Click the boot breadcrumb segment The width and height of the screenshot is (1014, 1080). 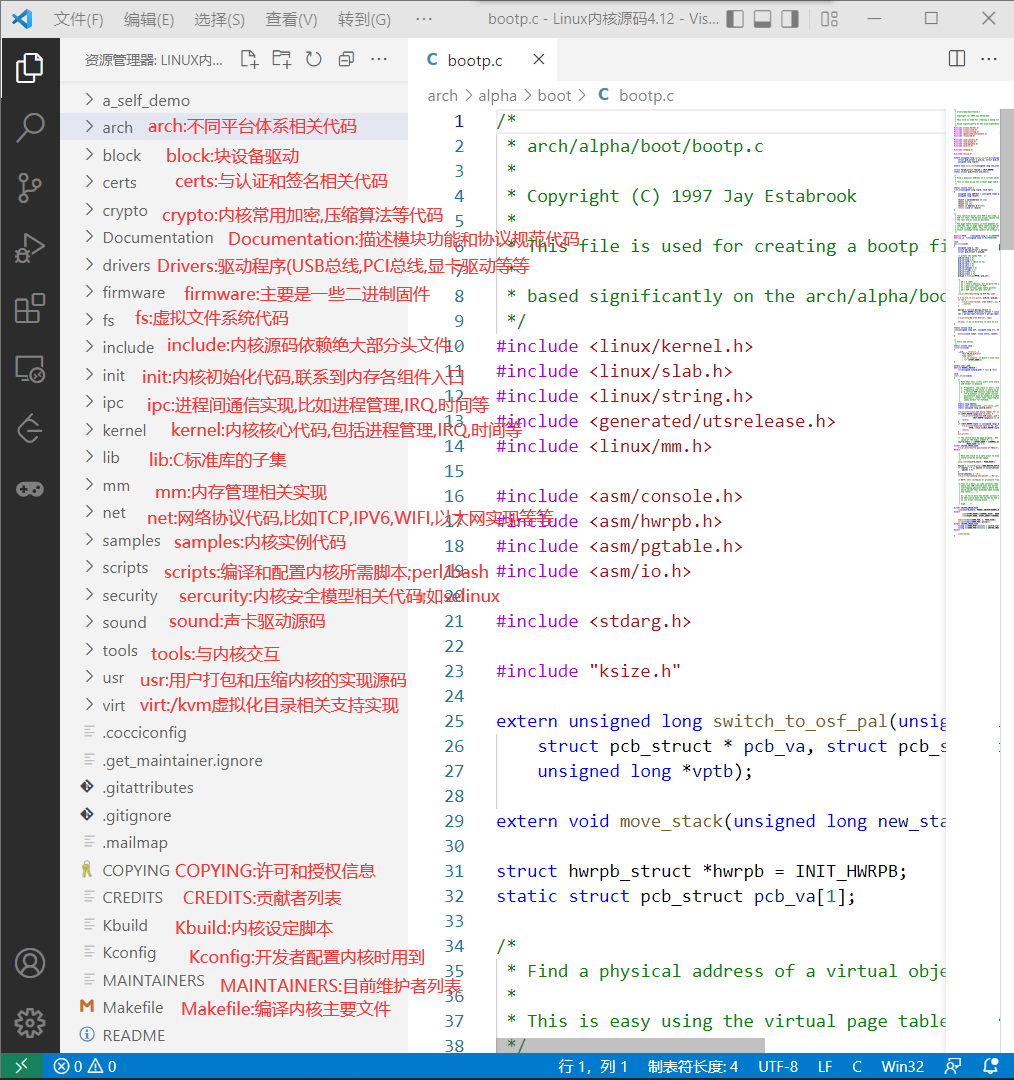[554, 96]
